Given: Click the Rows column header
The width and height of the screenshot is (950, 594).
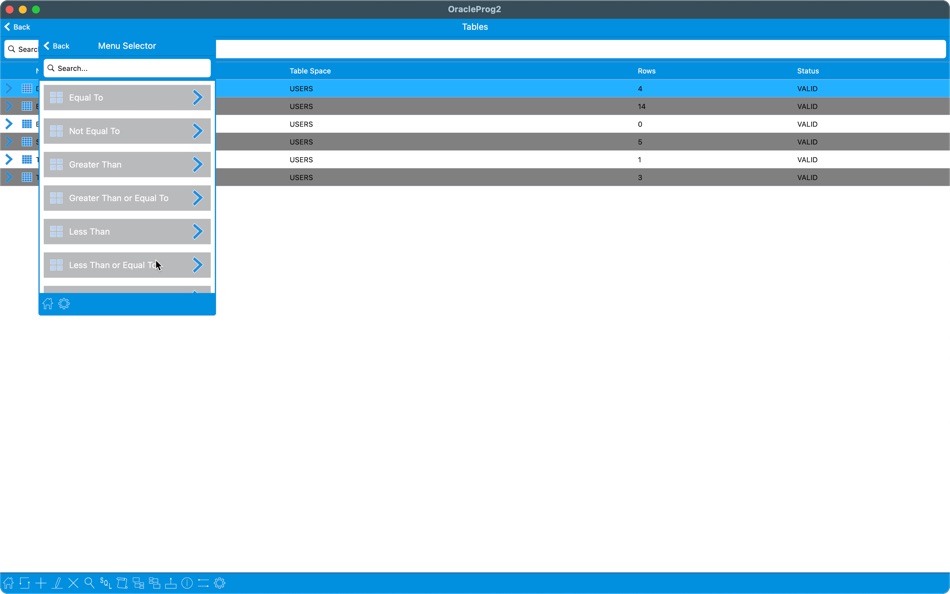Looking at the screenshot, I should [x=646, y=70].
